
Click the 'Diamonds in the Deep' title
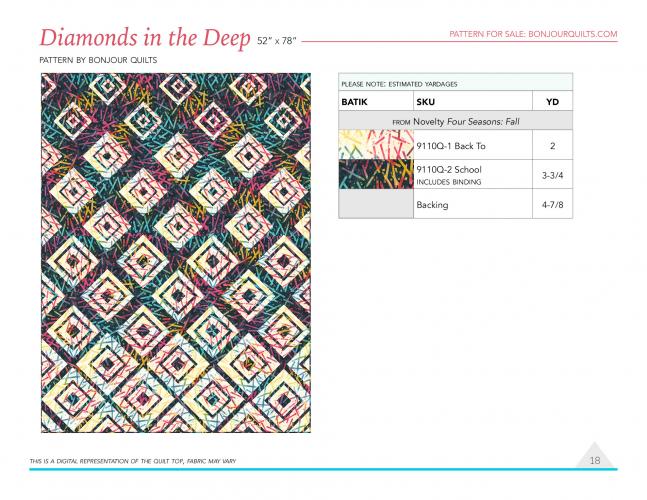[145, 38]
